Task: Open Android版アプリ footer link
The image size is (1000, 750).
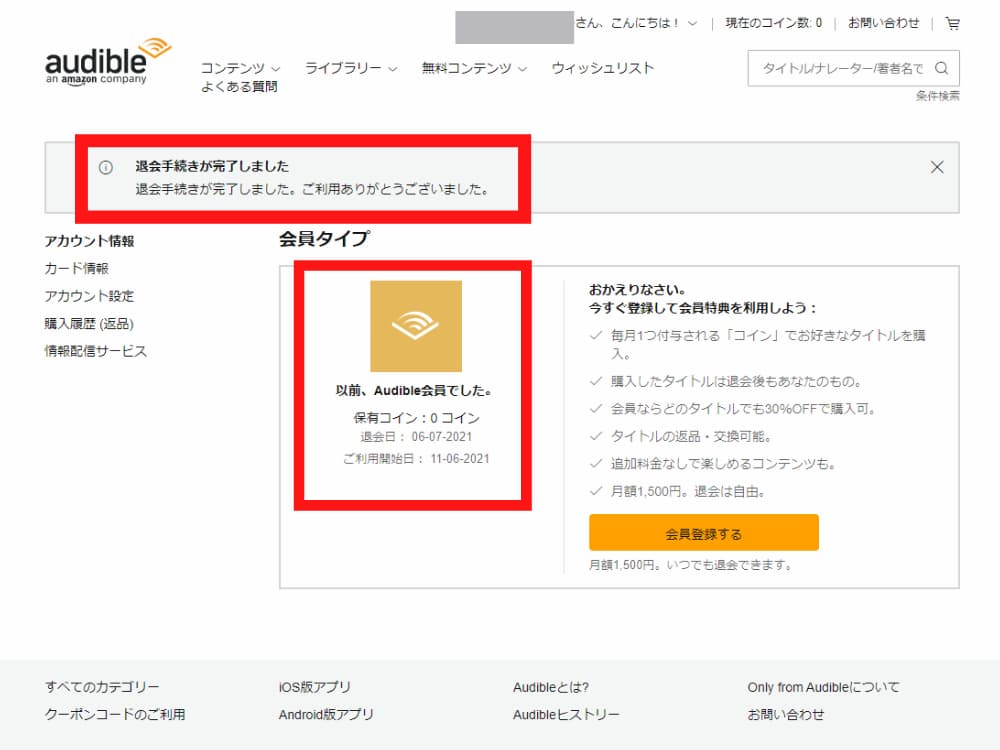Action: pos(326,714)
